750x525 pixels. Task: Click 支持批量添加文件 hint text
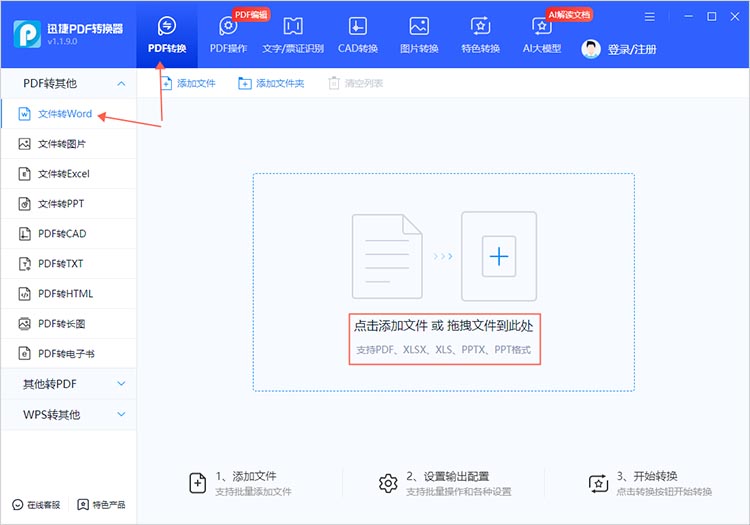(253, 492)
